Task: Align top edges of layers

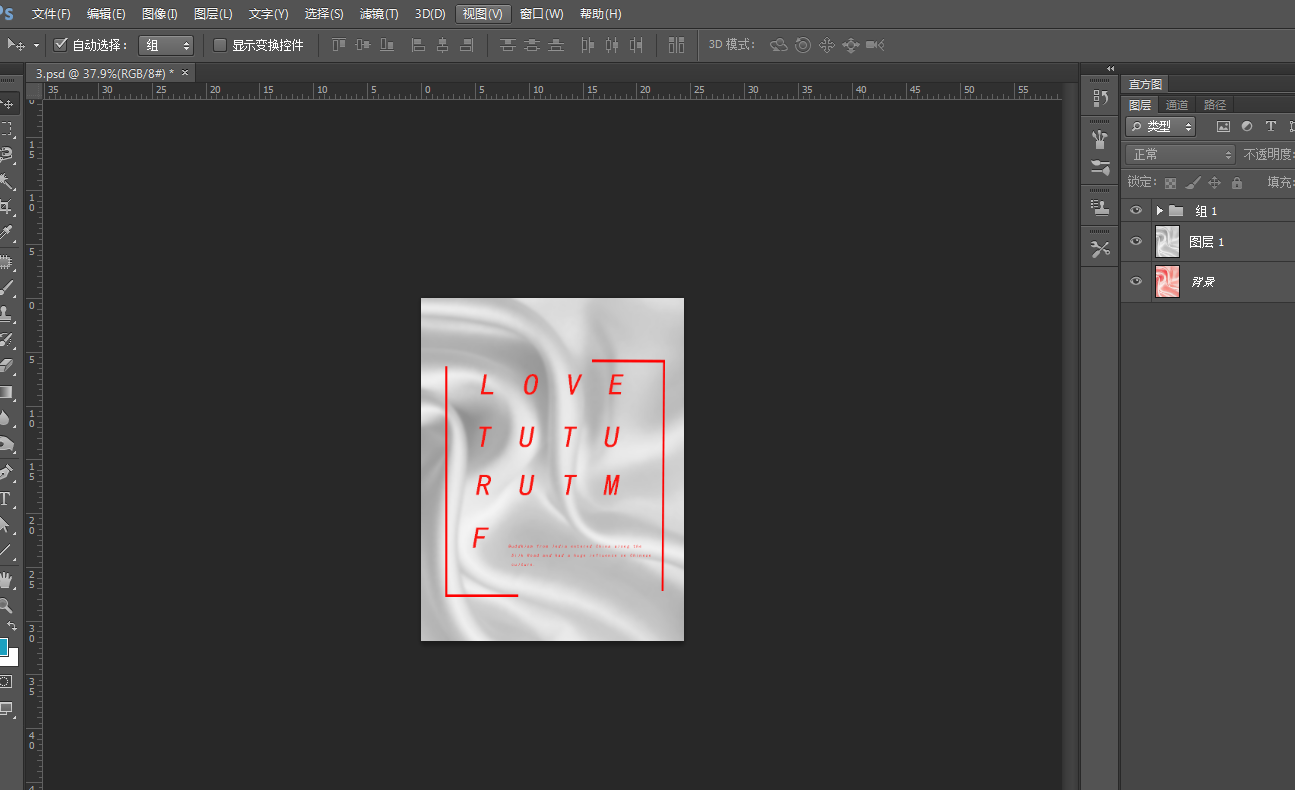Action: (x=338, y=45)
